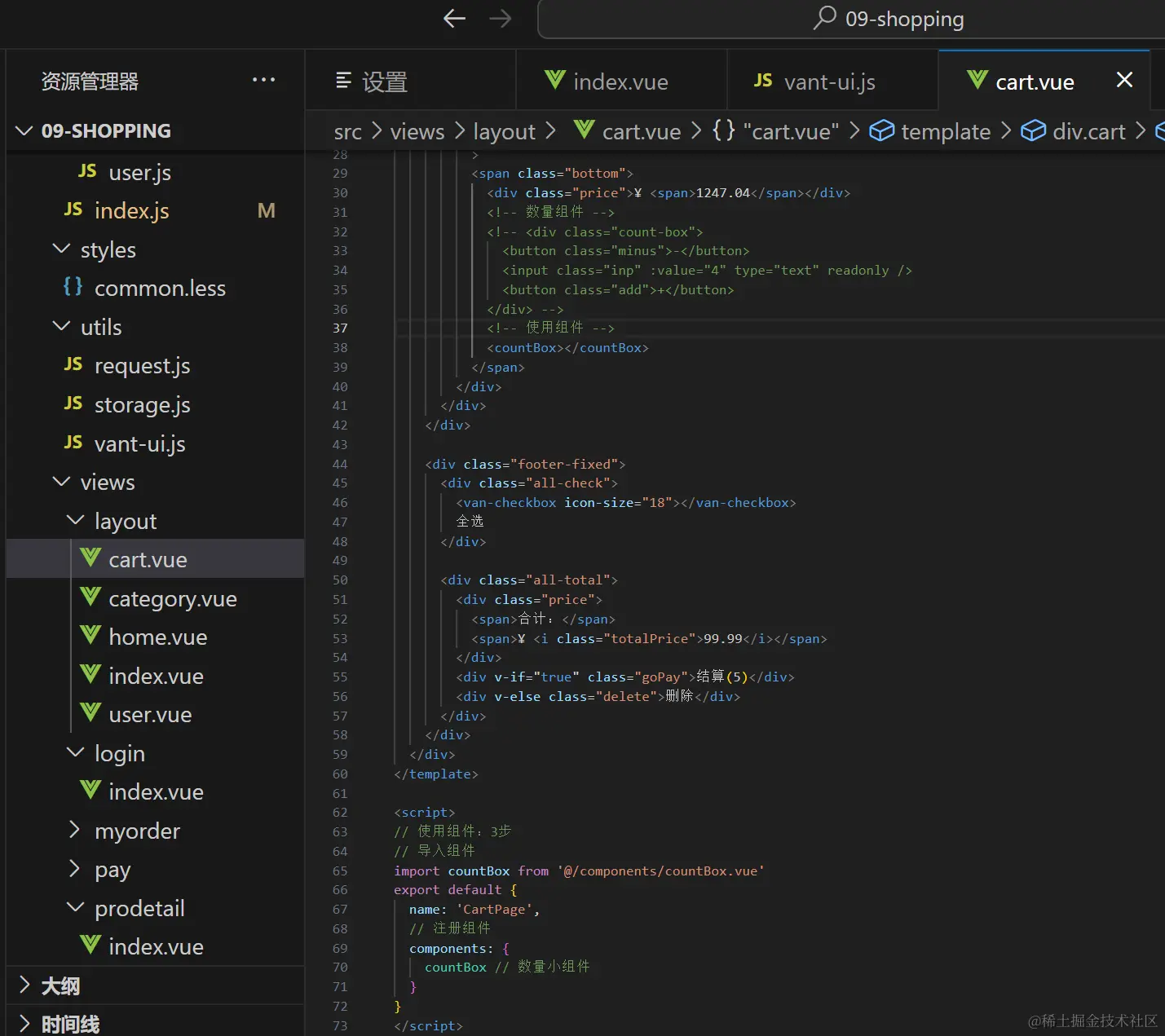This screenshot has width=1165, height=1036.
Task: Click settings list icon on 设置 tab
Action: 344,80
